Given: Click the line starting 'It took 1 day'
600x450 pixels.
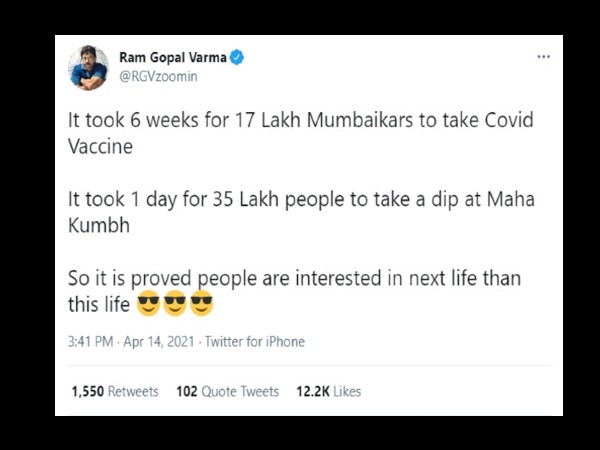Looking at the screenshot, I should point(301,199).
